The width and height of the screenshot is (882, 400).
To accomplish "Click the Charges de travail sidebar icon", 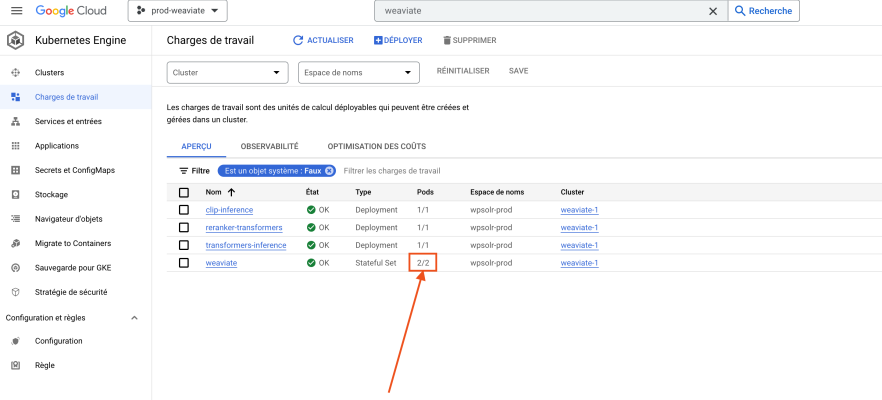I will (x=16, y=97).
